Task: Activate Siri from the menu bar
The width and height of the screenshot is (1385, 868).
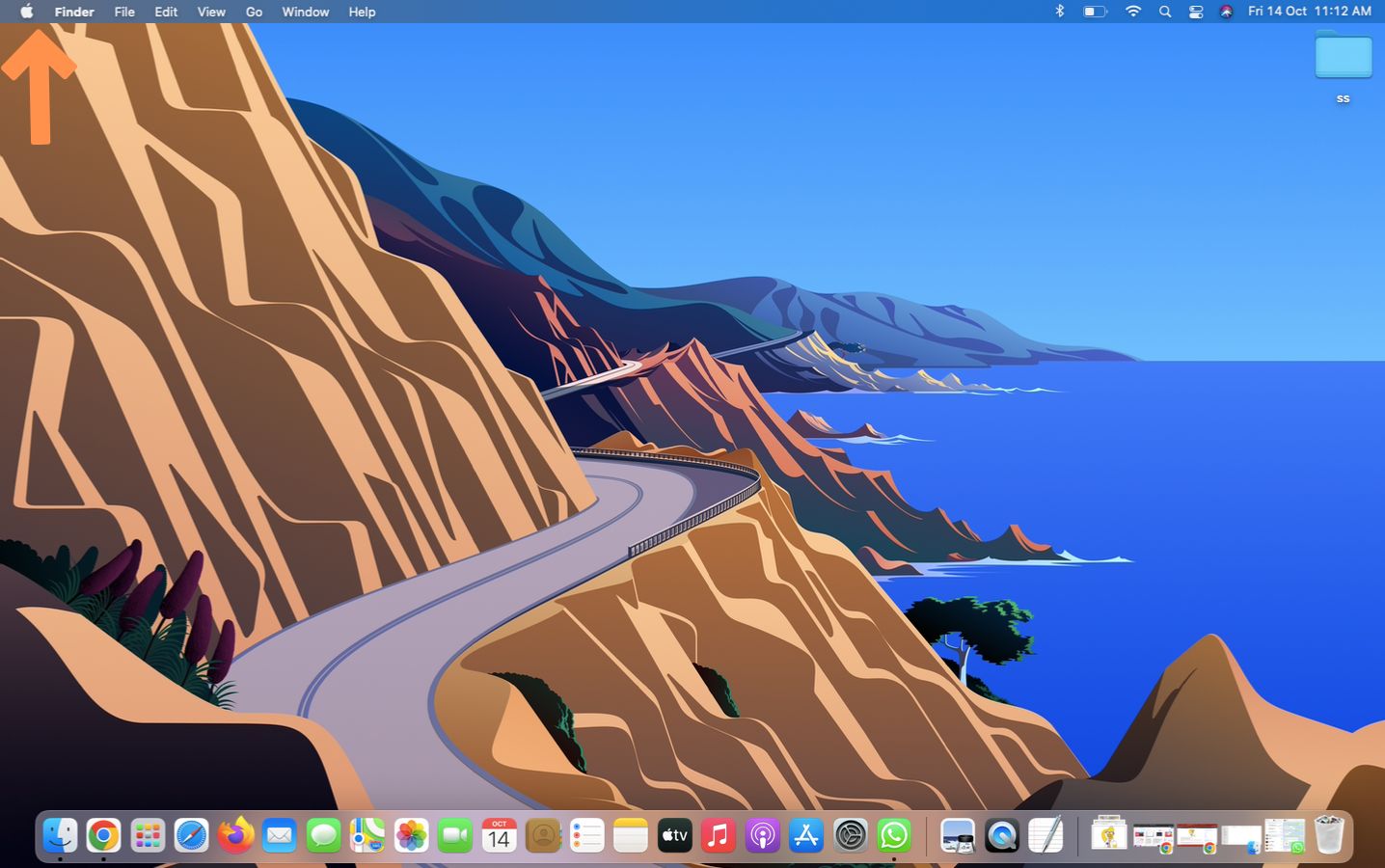Action: click(1226, 12)
